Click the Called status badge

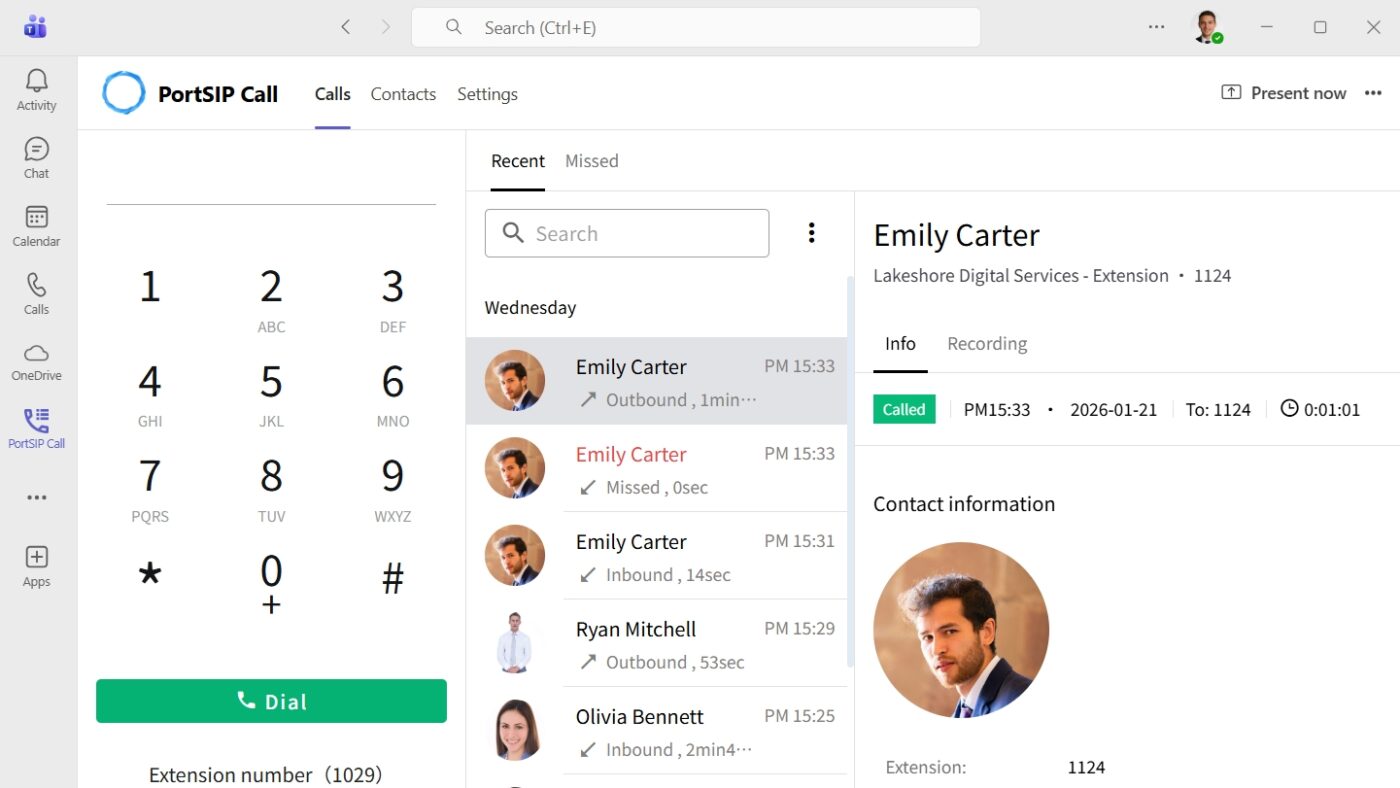[x=903, y=409]
